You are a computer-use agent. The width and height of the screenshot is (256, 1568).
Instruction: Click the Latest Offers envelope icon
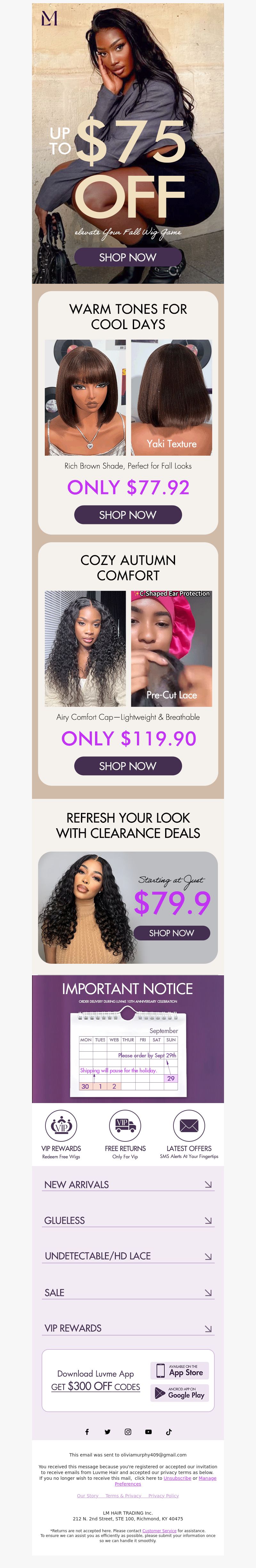(x=189, y=1125)
